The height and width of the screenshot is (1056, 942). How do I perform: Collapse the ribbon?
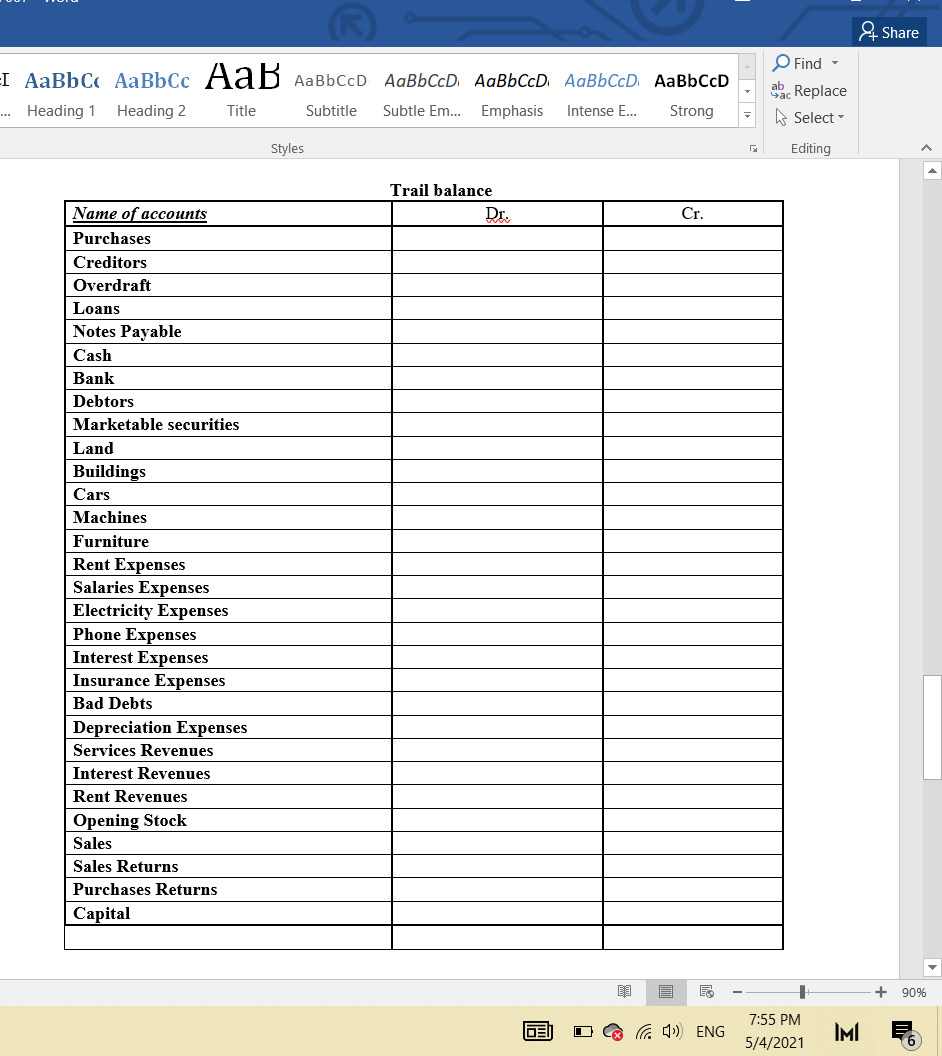tap(927, 147)
